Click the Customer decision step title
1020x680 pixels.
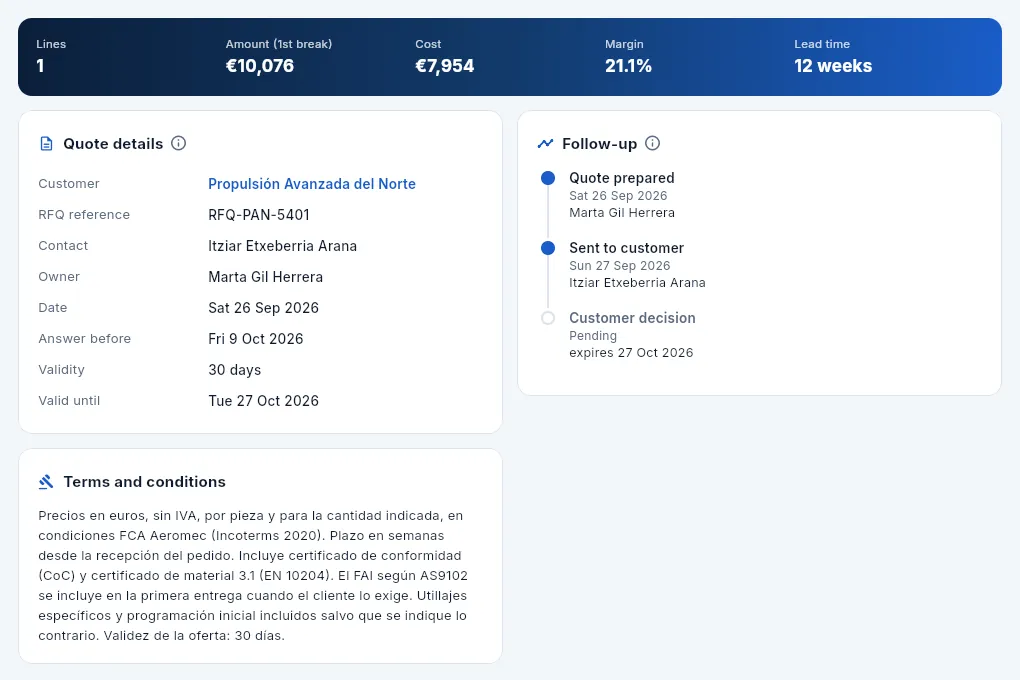coord(632,318)
